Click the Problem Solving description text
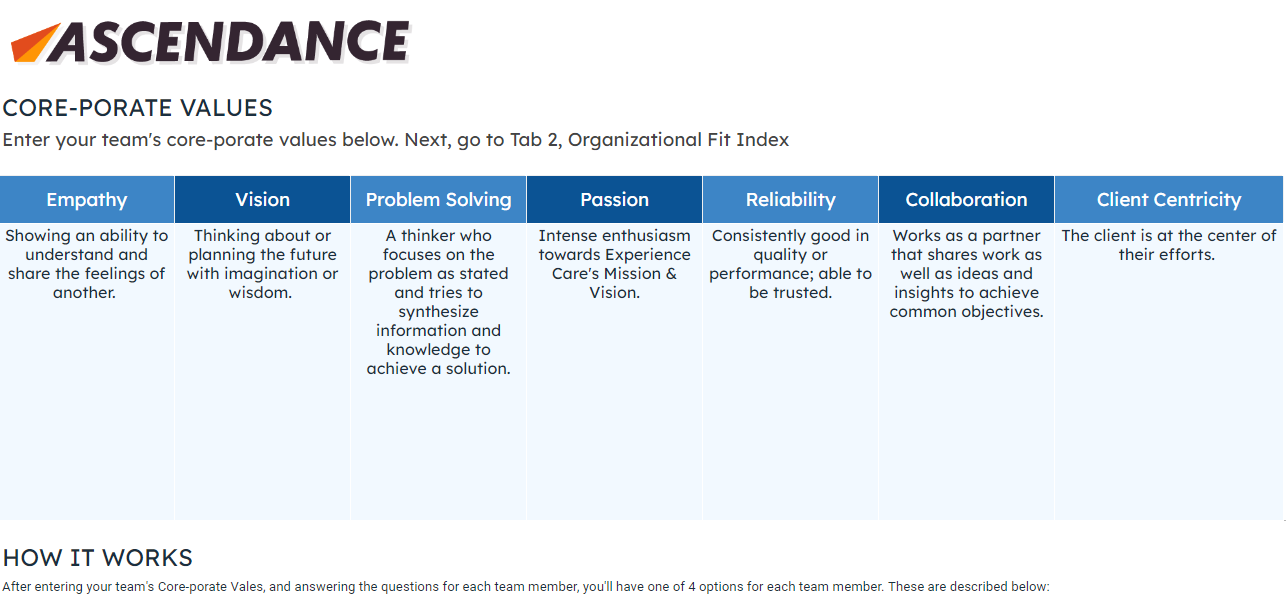Viewport: 1286px width, 597px height. [438, 302]
